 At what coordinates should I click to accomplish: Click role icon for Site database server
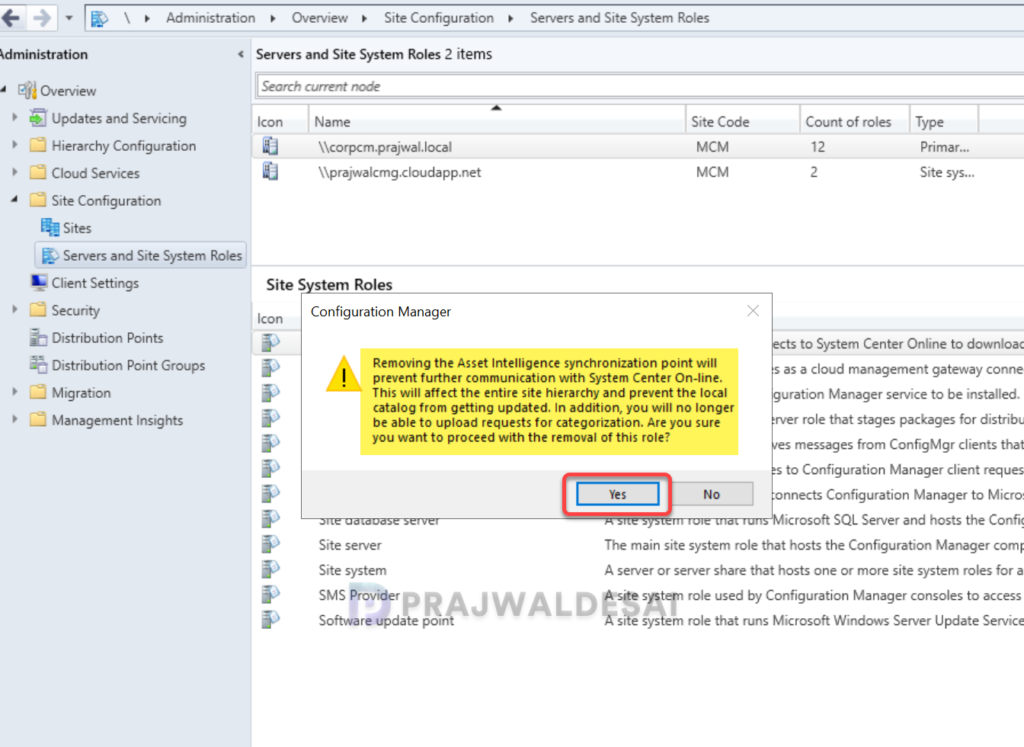coord(270,519)
